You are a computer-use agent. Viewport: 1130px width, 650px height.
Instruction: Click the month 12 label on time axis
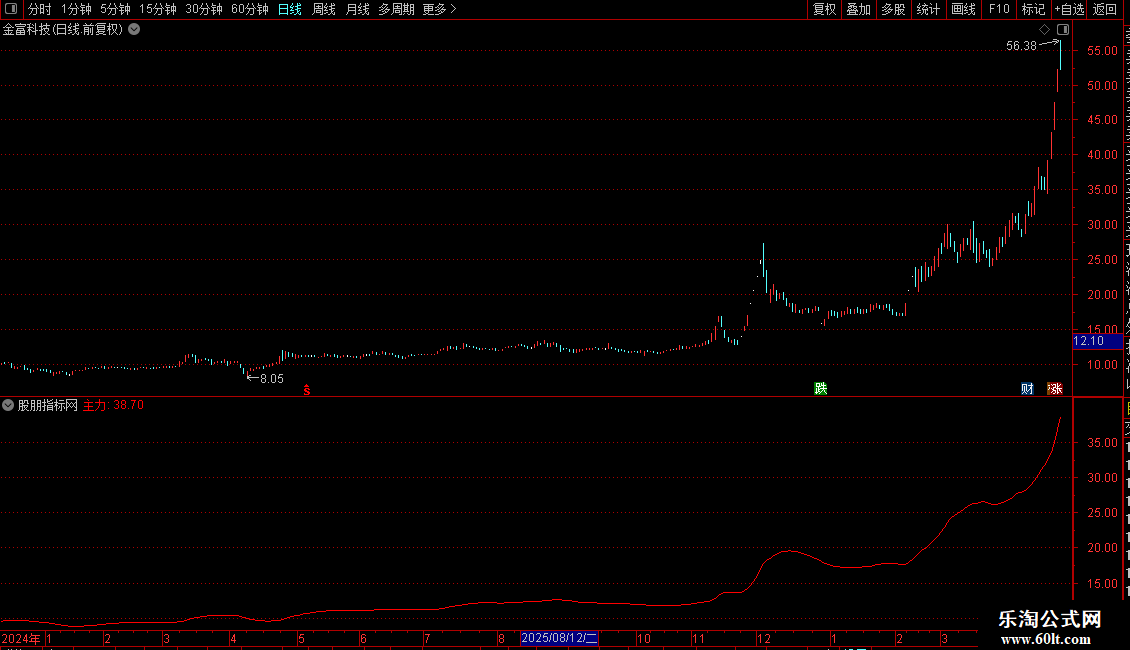(764, 638)
